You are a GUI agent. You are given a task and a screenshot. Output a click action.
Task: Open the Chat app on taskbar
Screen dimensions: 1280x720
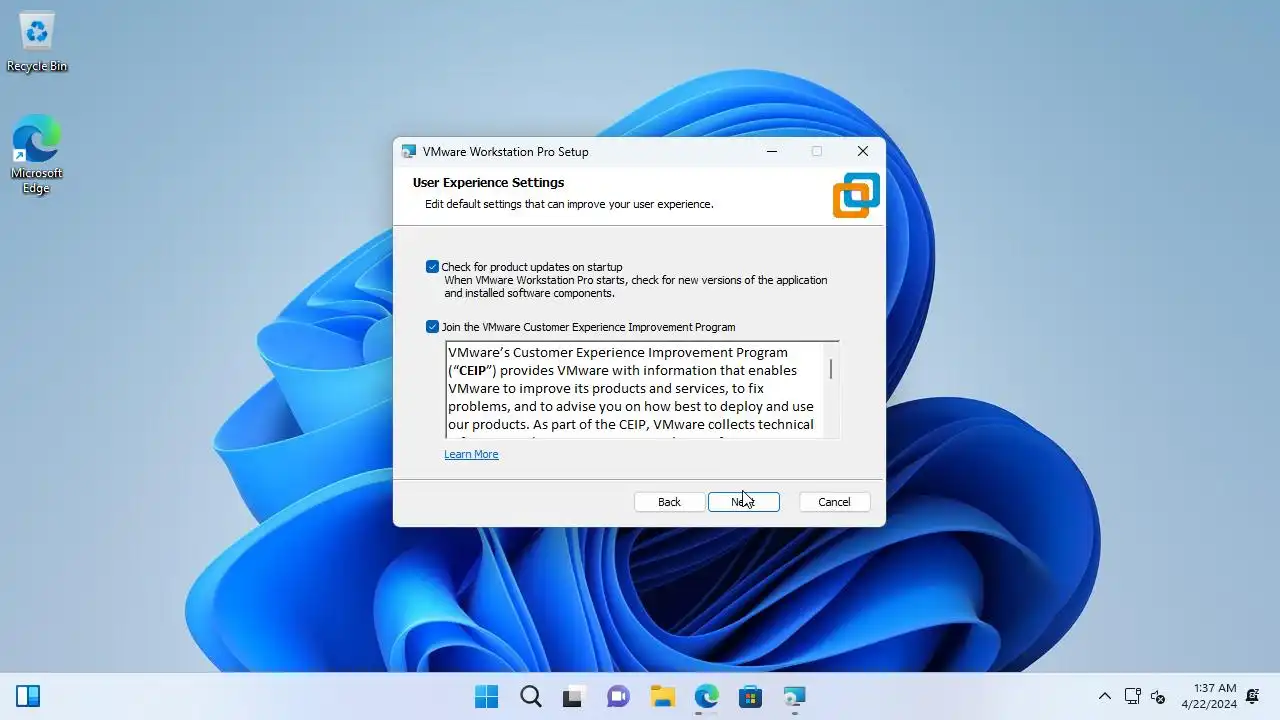click(619, 696)
